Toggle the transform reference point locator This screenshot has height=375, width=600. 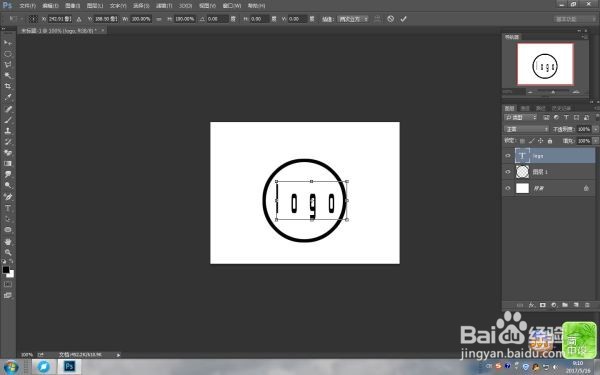[x=33, y=19]
